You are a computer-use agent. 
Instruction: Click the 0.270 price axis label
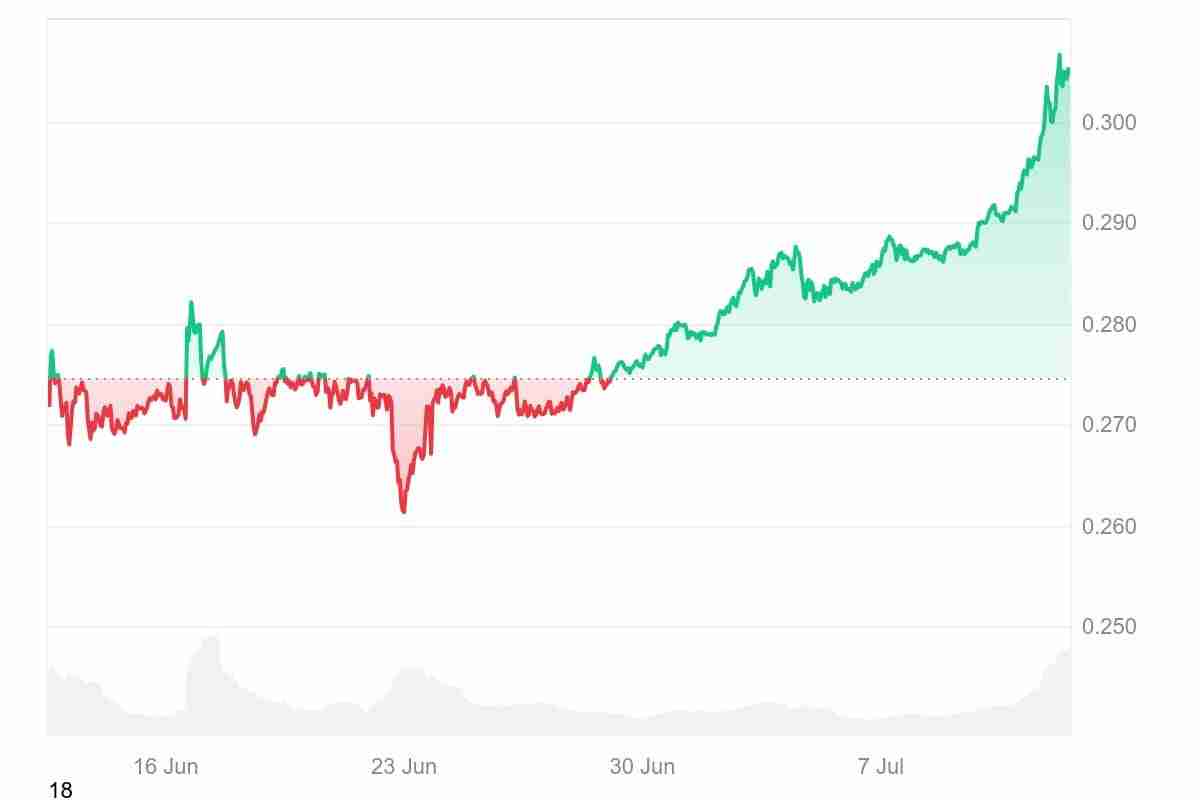pos(1109,425)
